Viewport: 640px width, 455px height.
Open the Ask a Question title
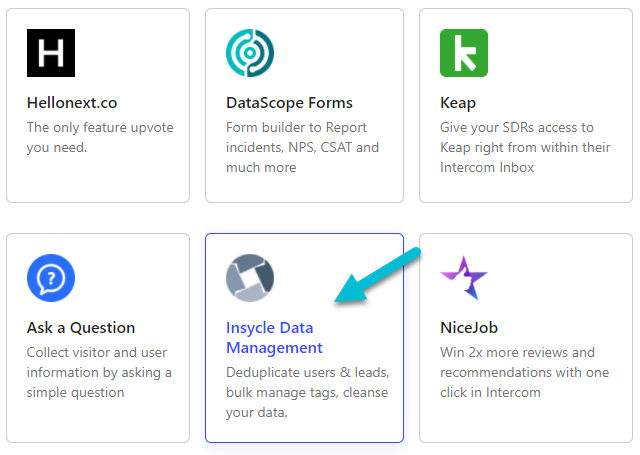(81, 328)
